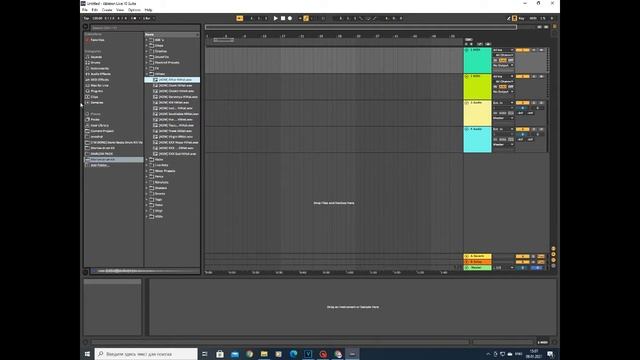Select the Audio Effects category icon
Viewport: 640px width, 360px height.
point(87,74)
